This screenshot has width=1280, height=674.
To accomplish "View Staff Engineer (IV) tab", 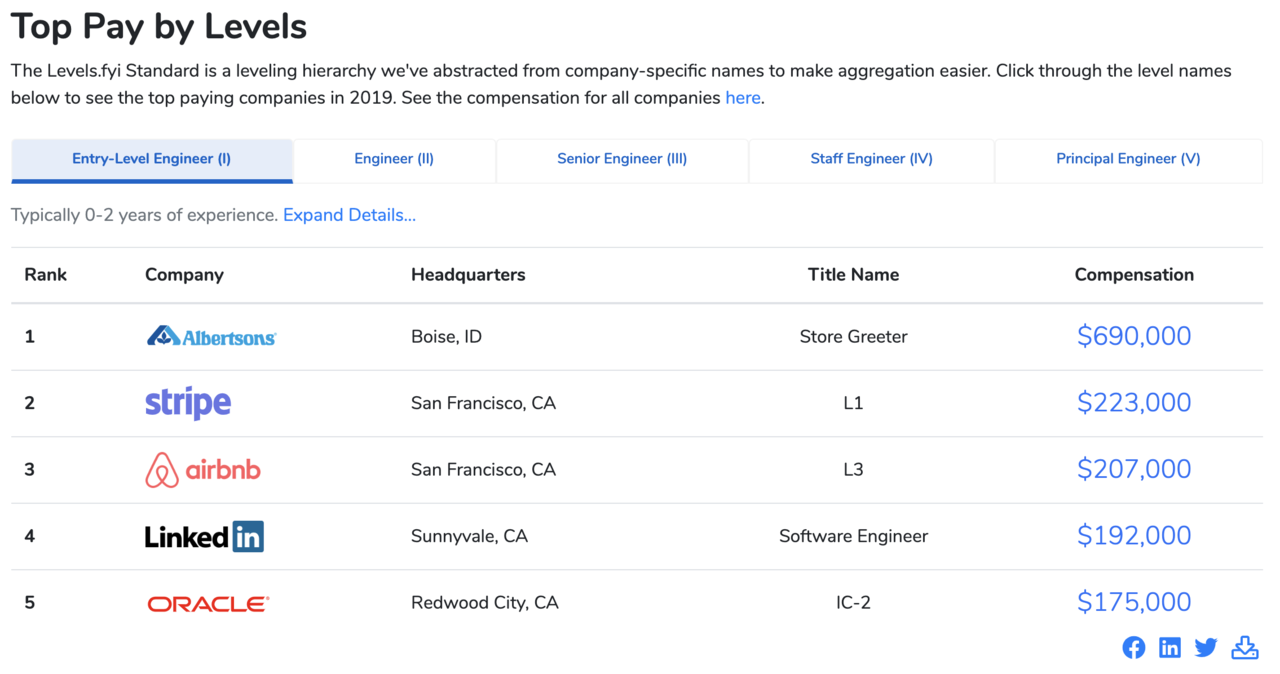I will tap(872, 160).
